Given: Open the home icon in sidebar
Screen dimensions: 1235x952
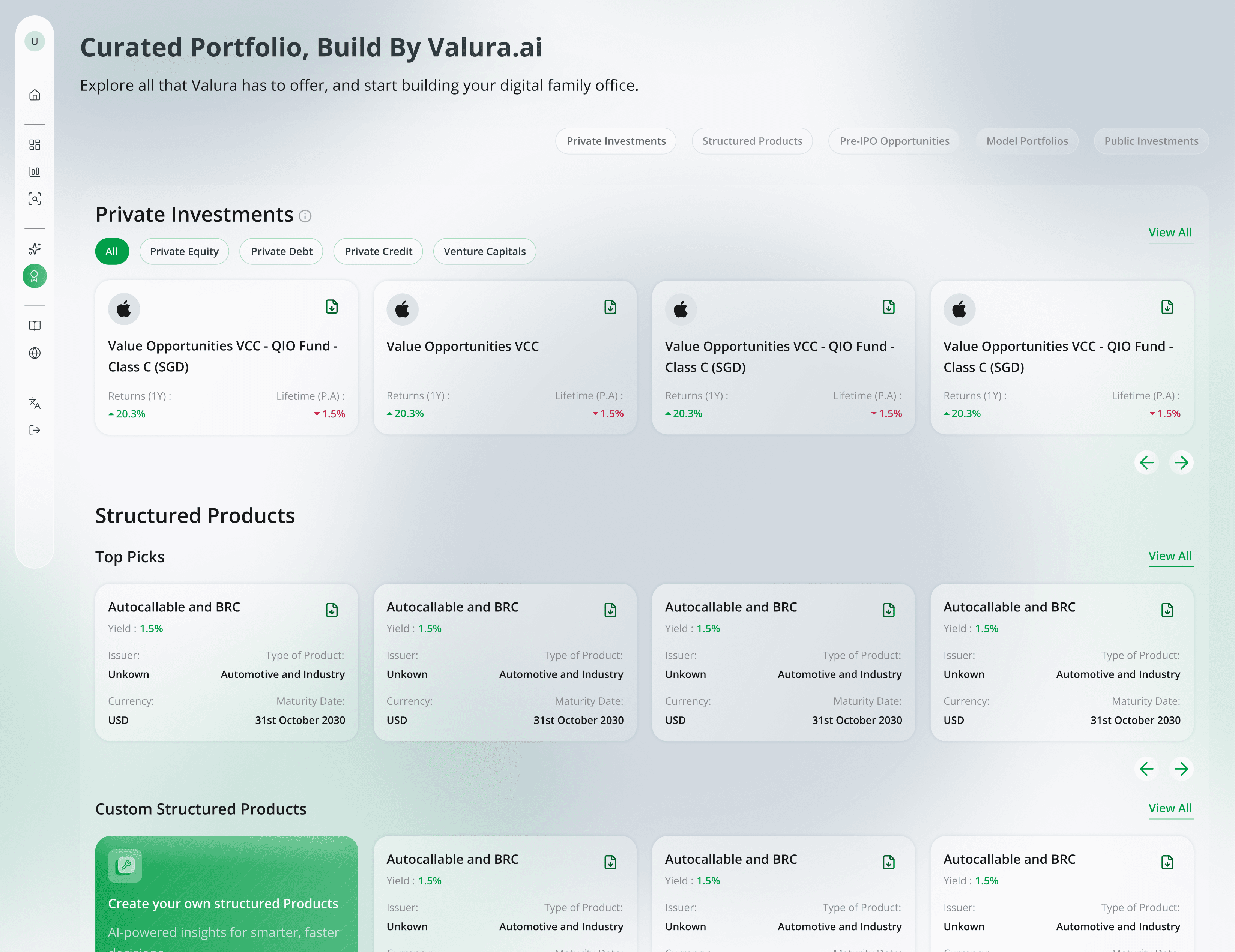Looking at the screenshot, I should click(35, 95).
